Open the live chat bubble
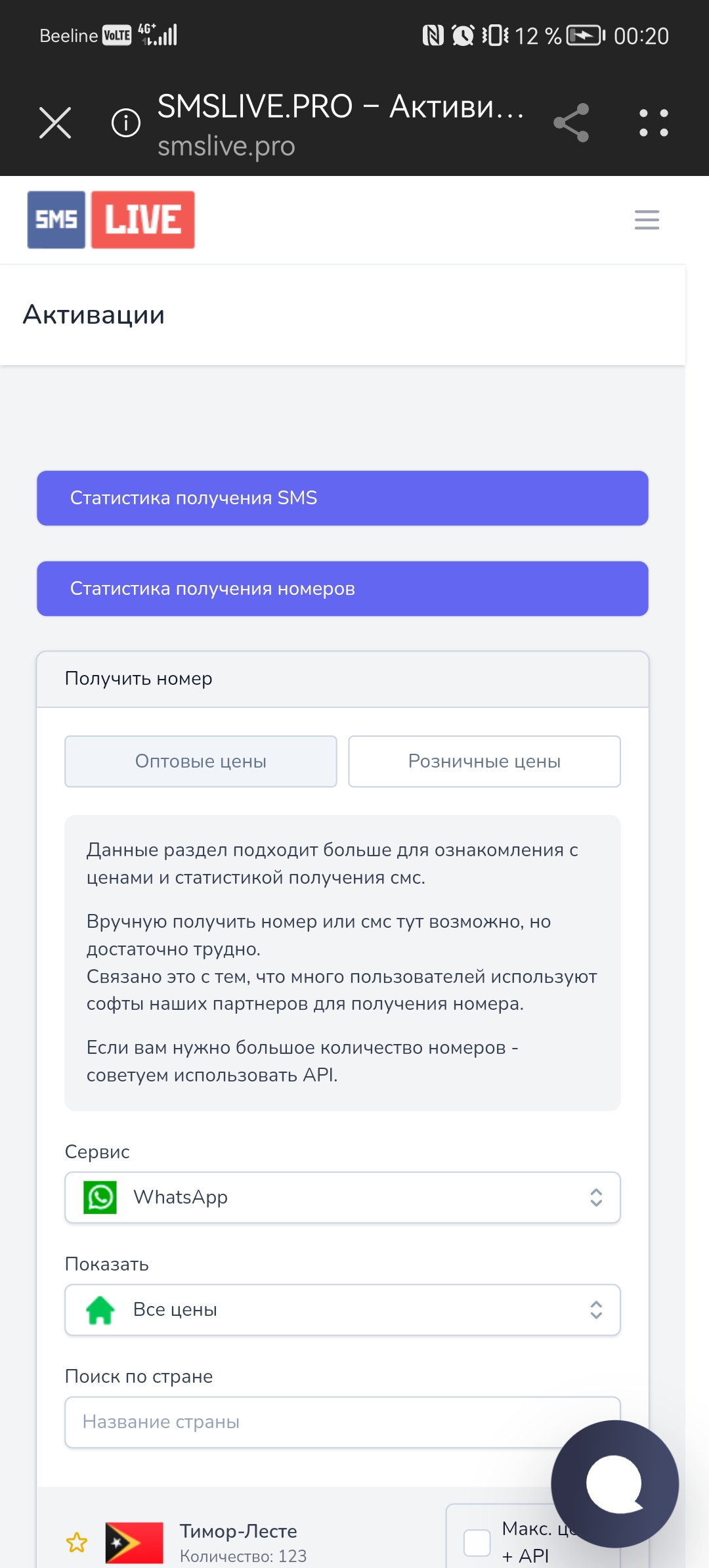The image size is (709, 1568). 615,1484
